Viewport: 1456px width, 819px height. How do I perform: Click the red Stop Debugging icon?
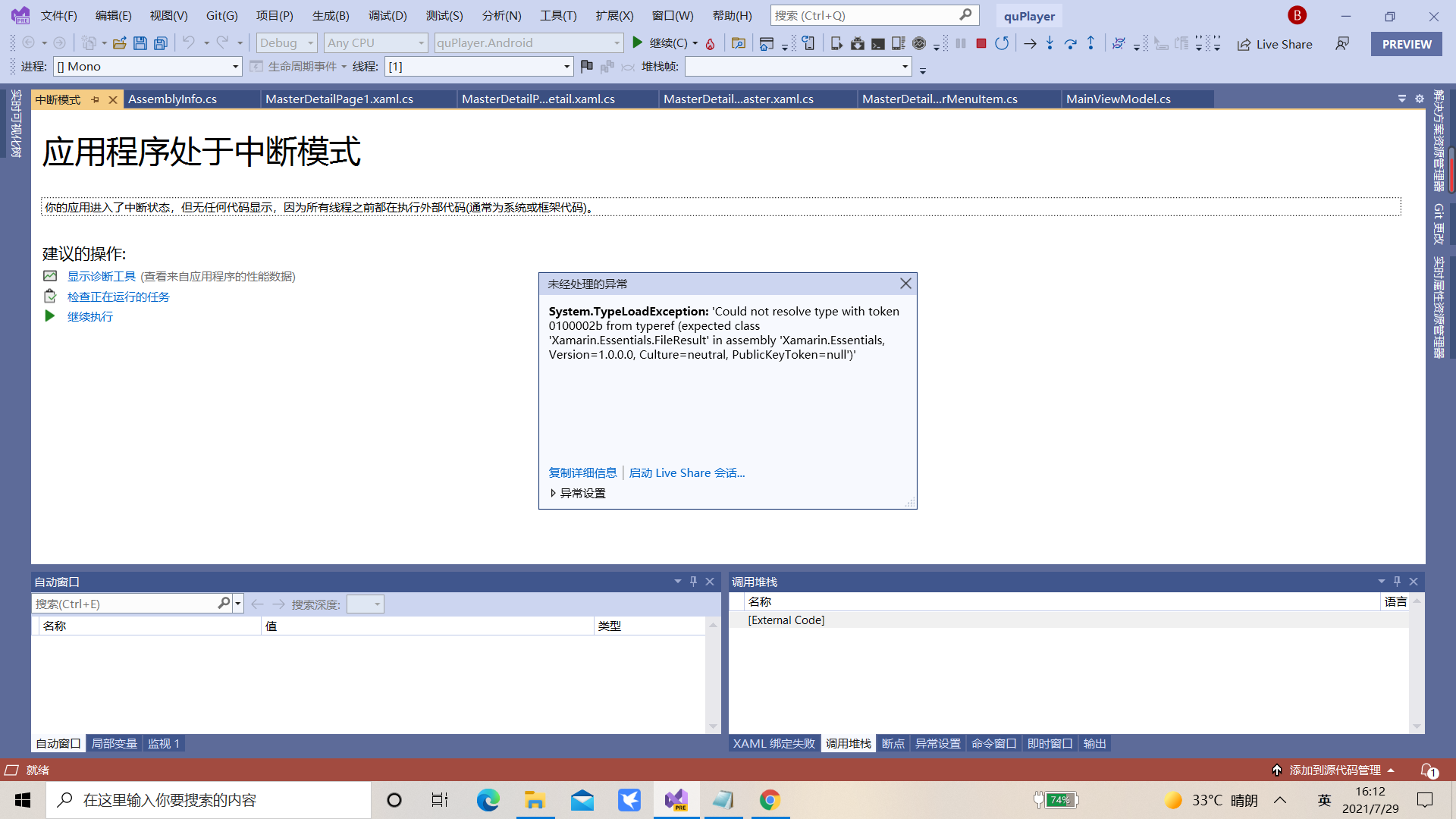tap(981, 43)
